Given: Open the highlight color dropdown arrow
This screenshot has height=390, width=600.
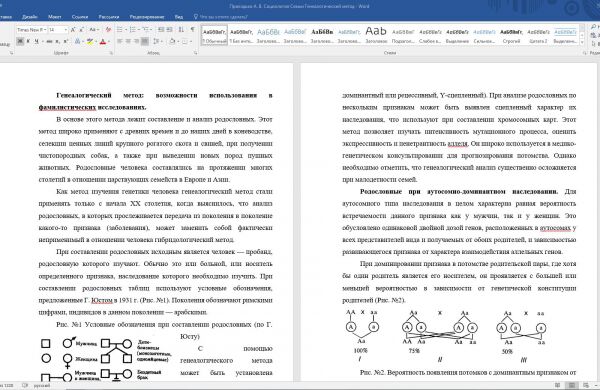Looking at the screenshot, I should 96,41.
